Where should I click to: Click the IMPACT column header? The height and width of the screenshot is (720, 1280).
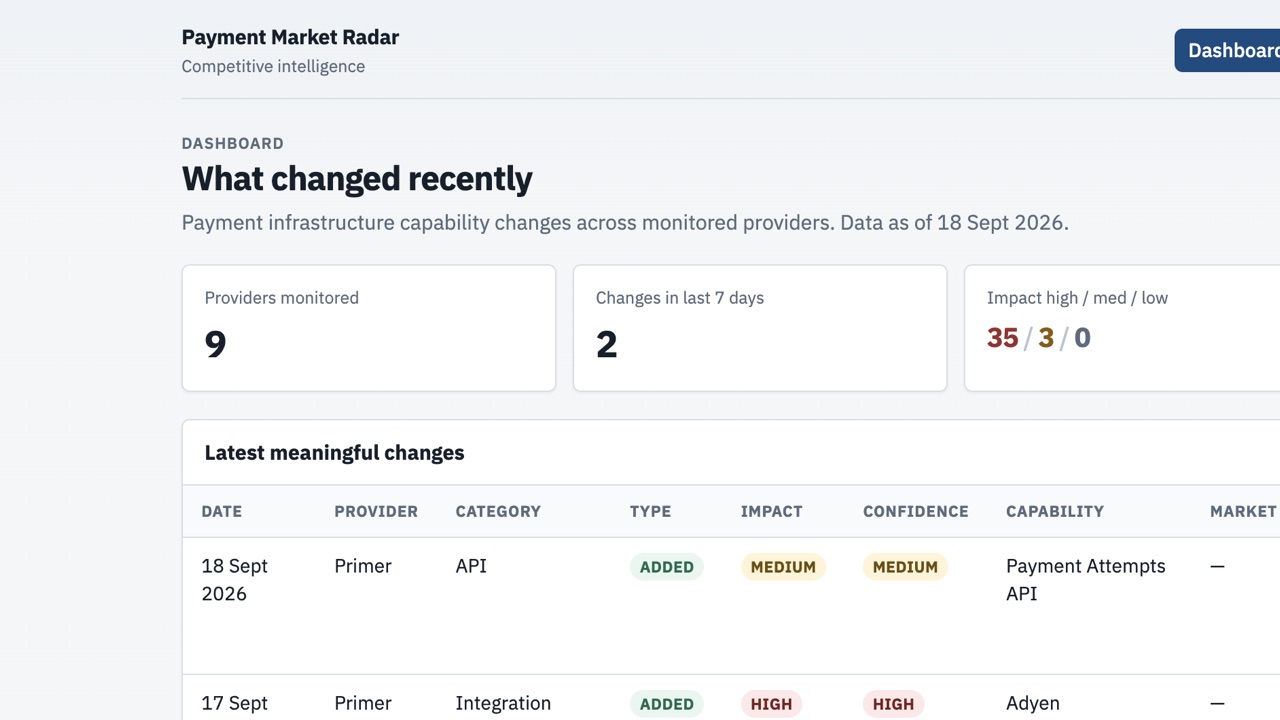[x=772, y=511]
